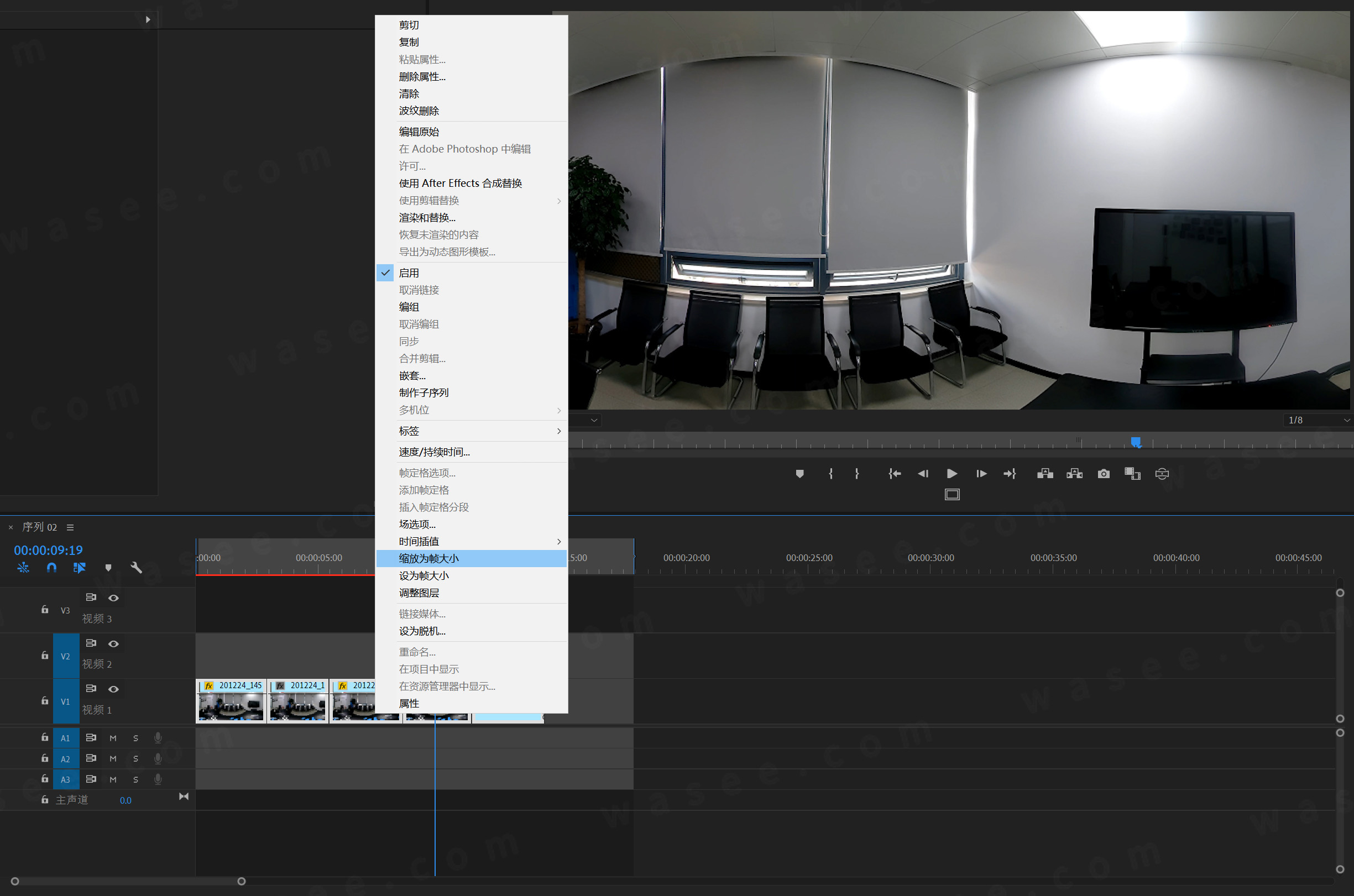Click the blue playhead on monitor scrubber

[x=1136, y=442]
